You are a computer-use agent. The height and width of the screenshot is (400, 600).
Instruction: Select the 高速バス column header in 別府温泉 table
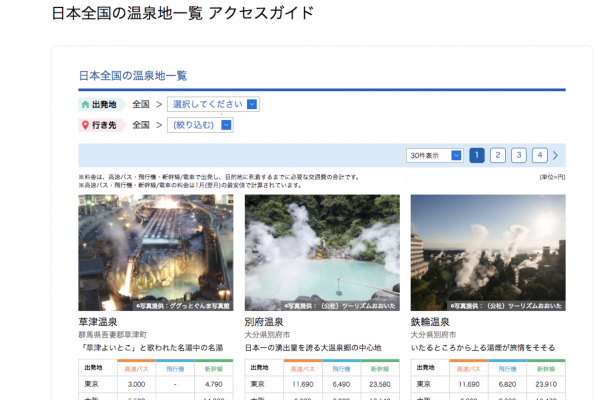pyautogui.click(x=303, y=369)
